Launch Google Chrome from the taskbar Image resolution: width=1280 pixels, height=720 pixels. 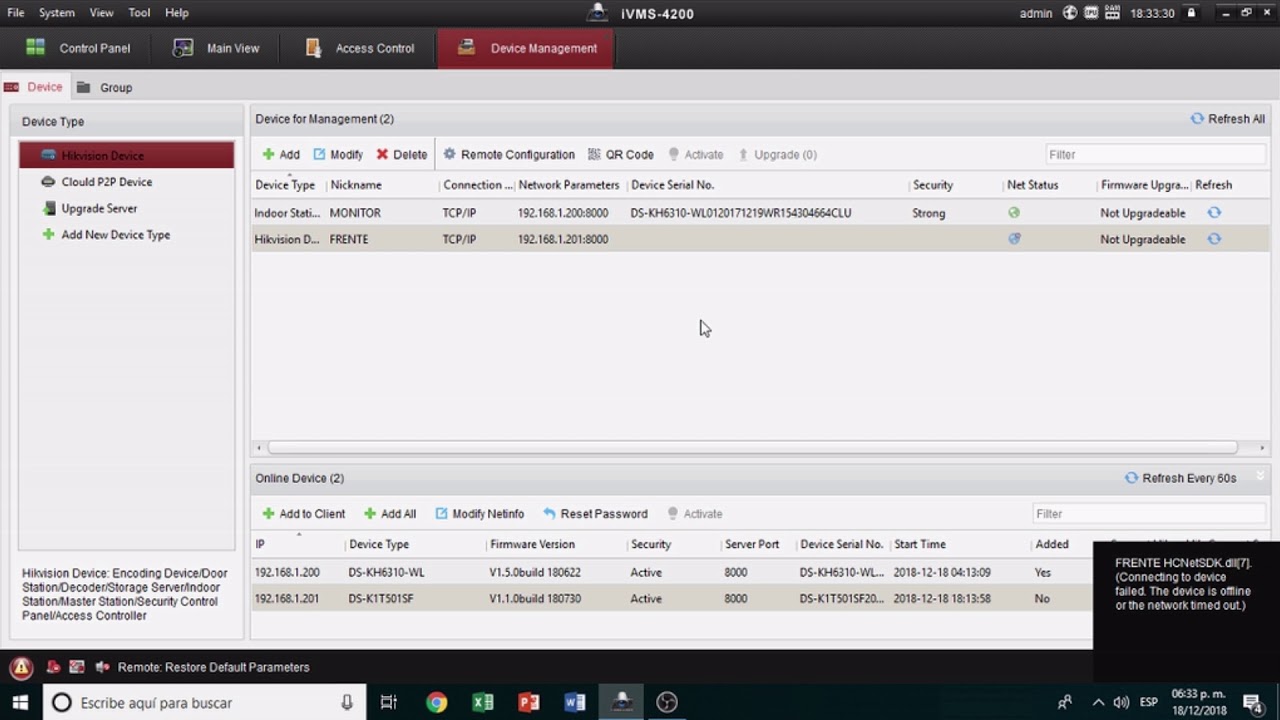tap(436, 703)
